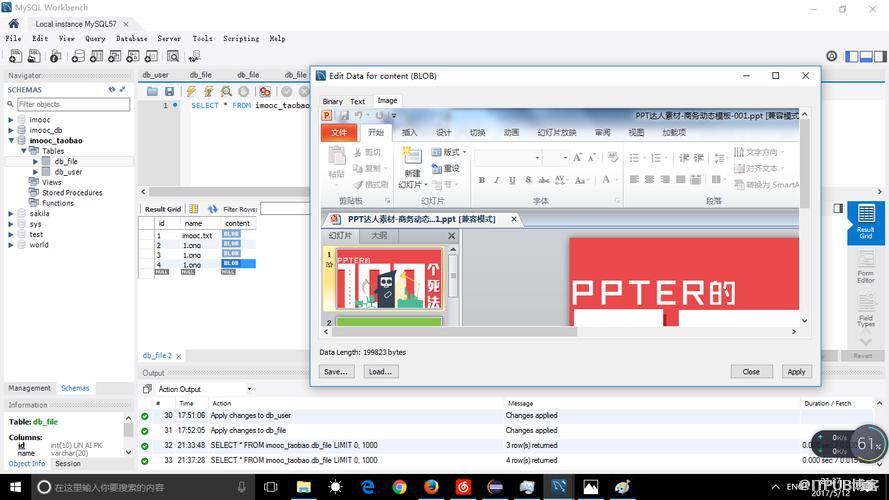This screenshot has height=500, width=889.
Task: Open the Windows Start menu
Action: (15, 487)
